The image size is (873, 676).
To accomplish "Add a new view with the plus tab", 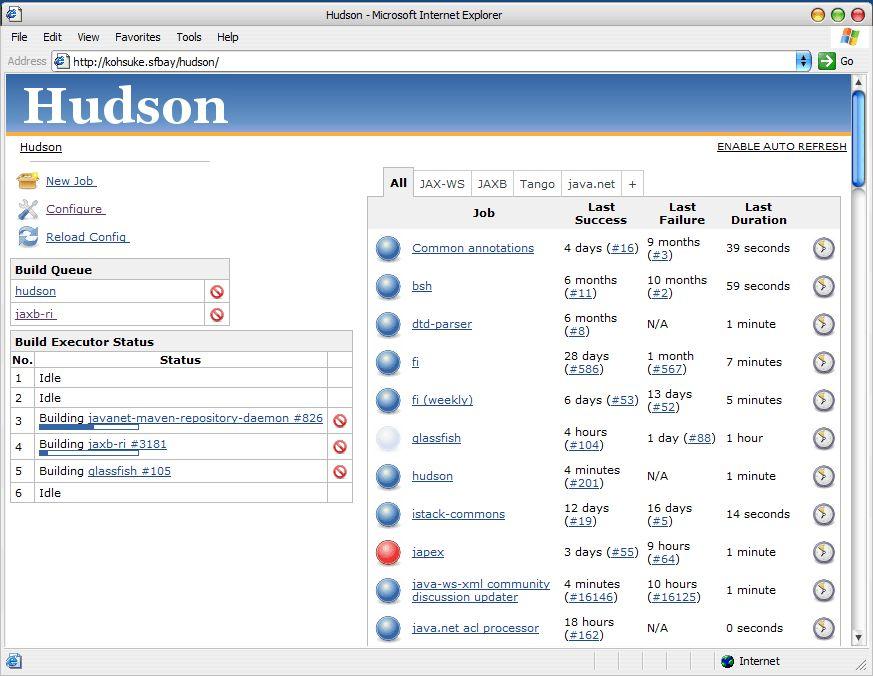I will (632, 184).
